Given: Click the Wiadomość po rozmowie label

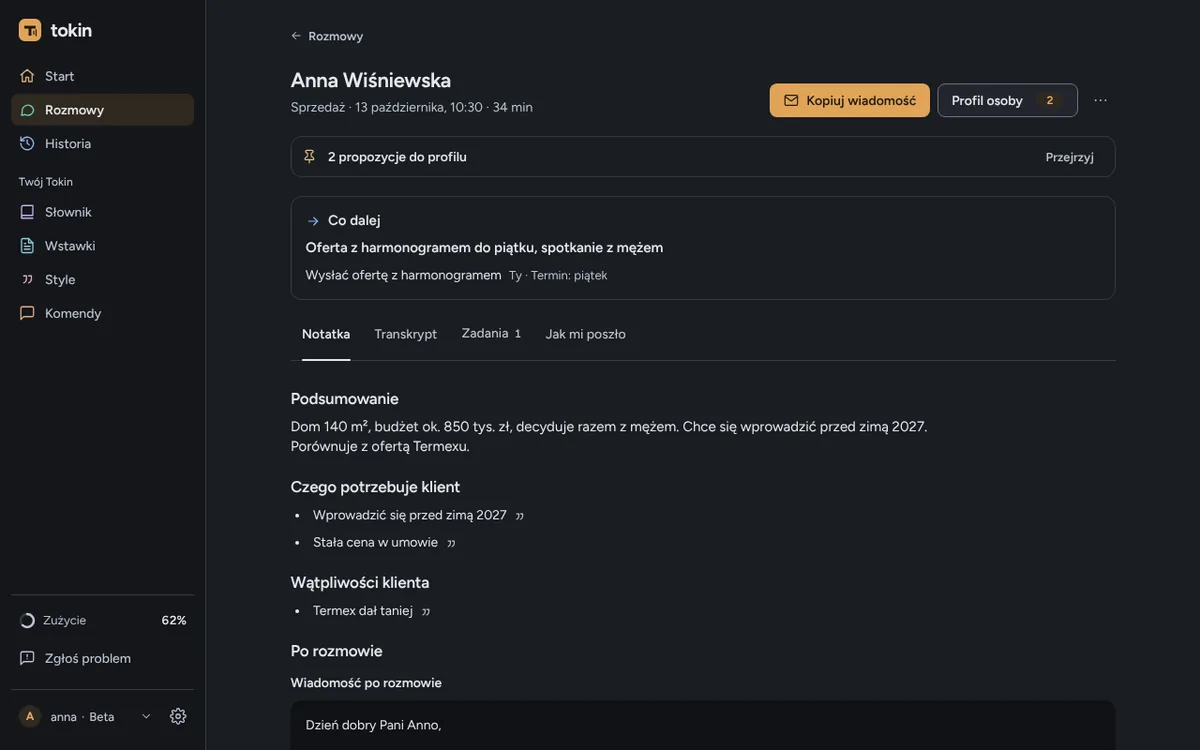Looking at the screenshot, I should 366,683.
